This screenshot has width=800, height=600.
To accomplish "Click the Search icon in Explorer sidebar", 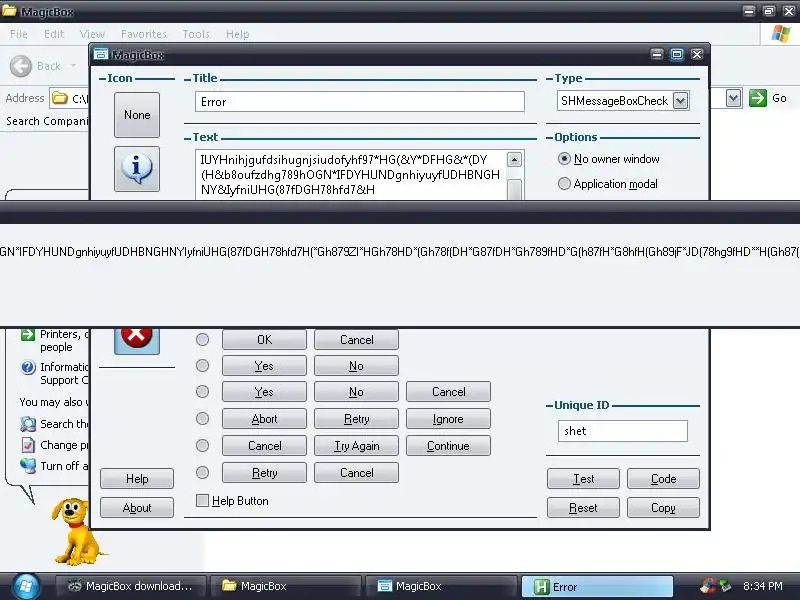I will coord(28,424).
